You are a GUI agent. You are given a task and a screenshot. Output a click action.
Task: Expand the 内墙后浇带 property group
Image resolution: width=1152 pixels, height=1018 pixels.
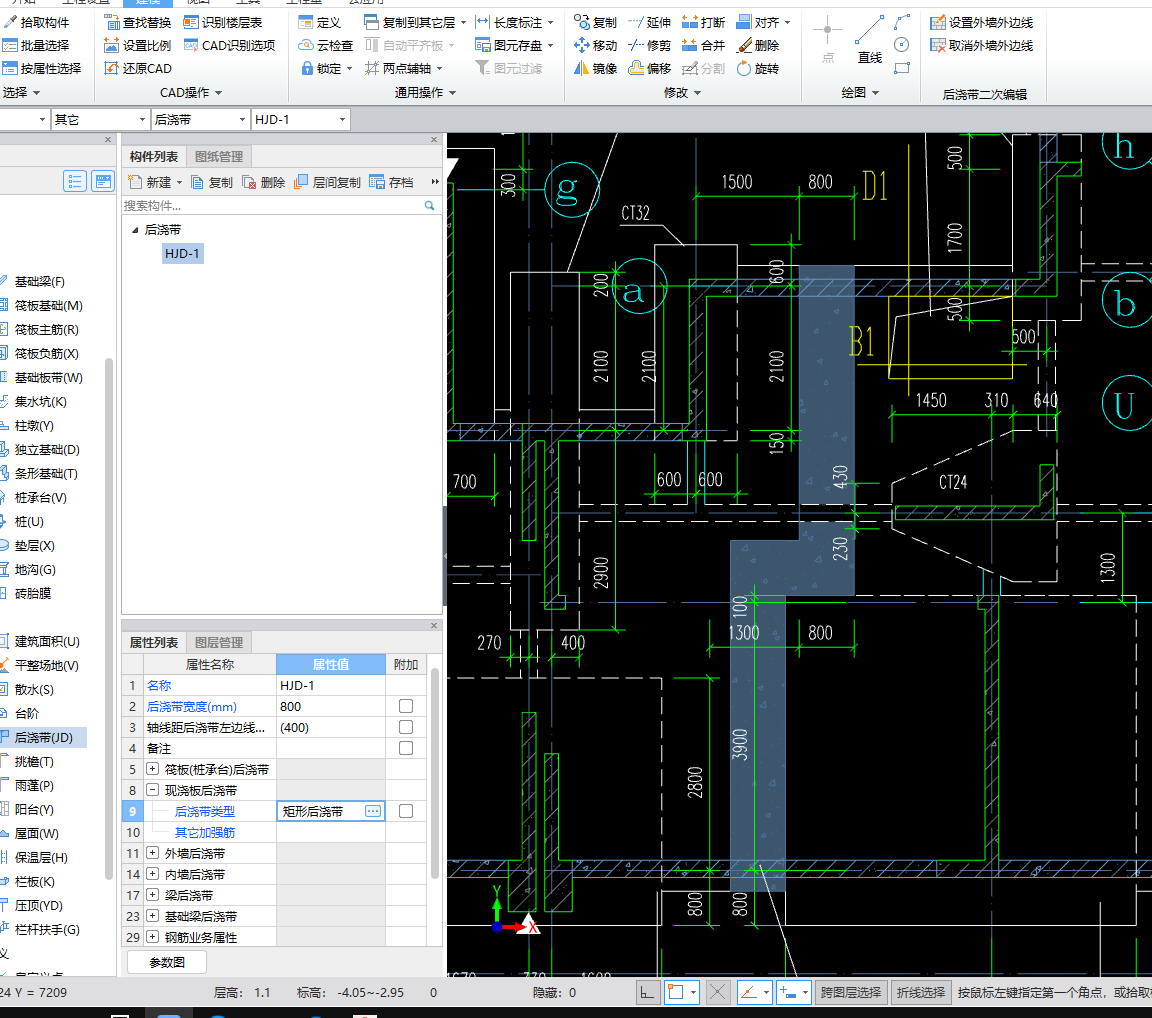153,874
